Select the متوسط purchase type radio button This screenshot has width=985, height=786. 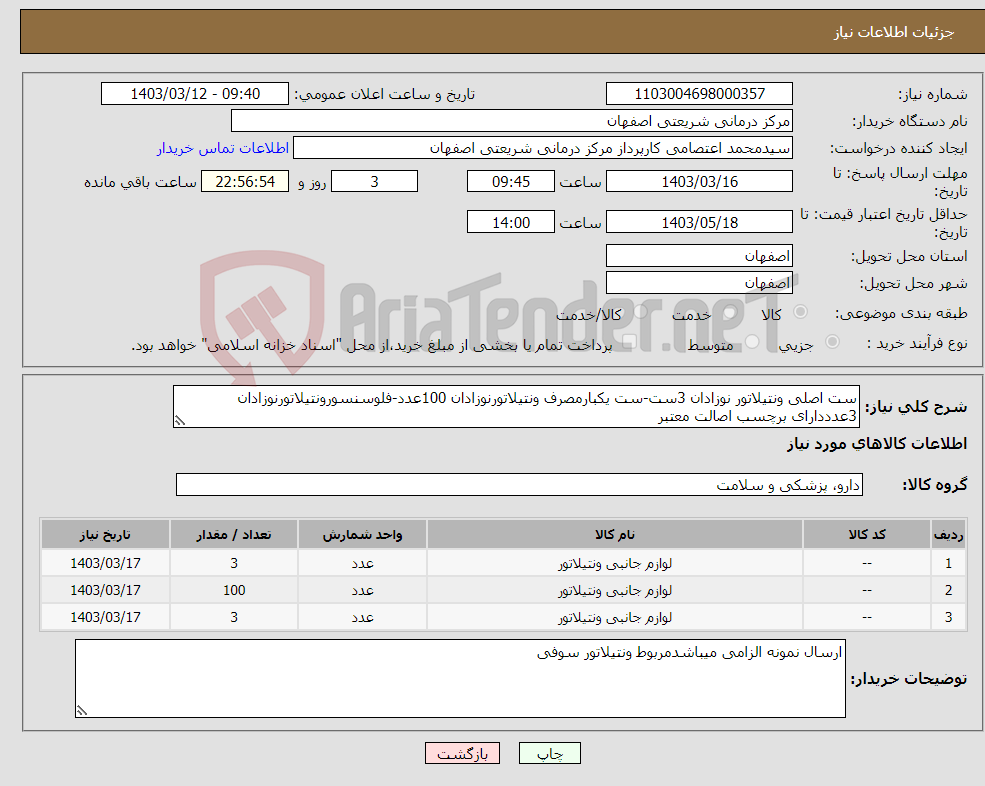[751, 341]
